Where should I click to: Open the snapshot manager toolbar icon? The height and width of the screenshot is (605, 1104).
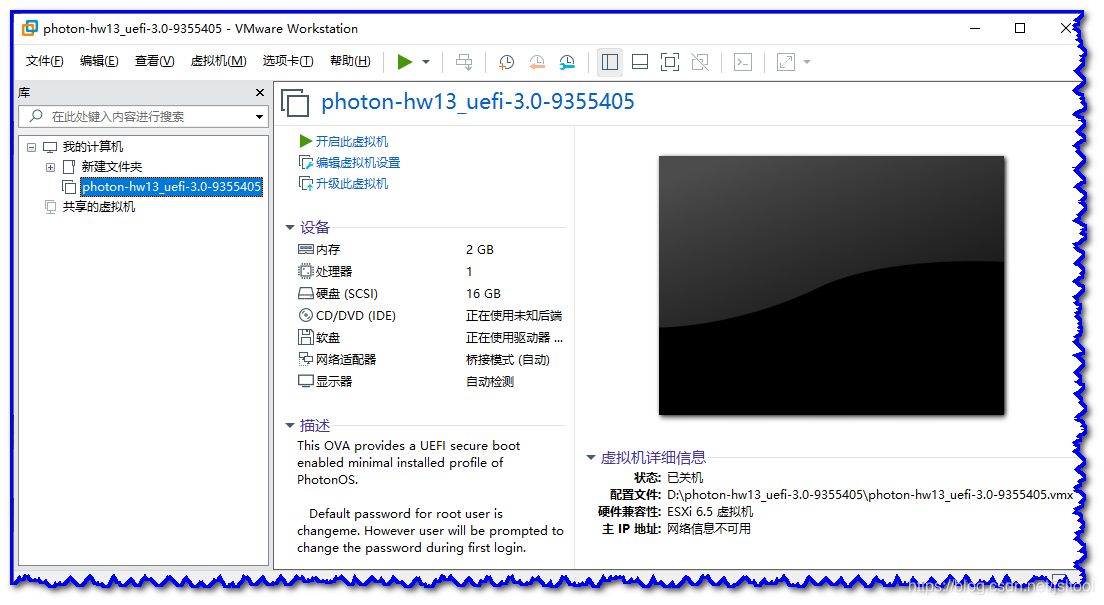567,62
